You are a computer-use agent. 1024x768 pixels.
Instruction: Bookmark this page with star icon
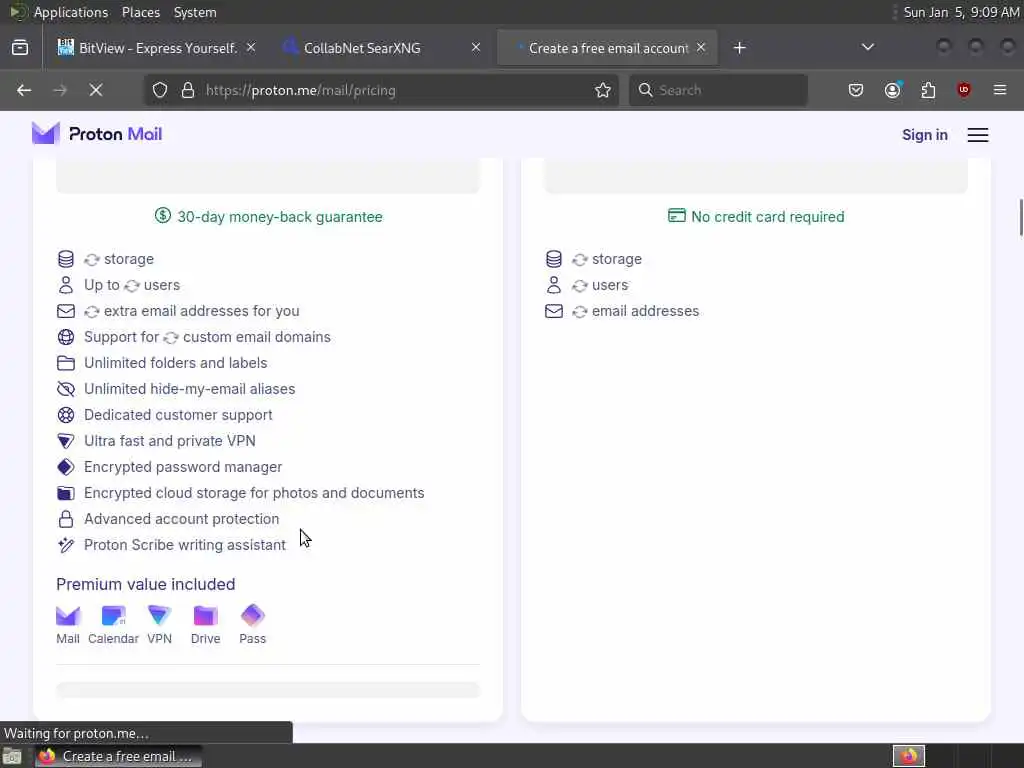click(x=603, y=90)
